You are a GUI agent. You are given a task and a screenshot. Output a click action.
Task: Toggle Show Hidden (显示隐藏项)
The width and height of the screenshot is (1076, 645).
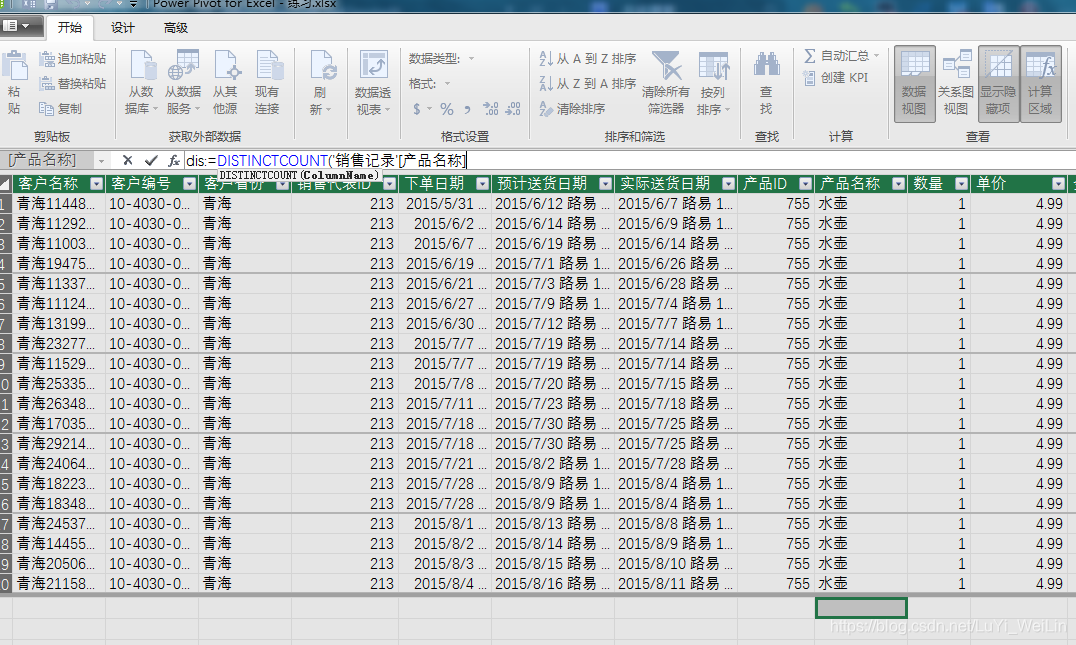[x=998, y=84]
